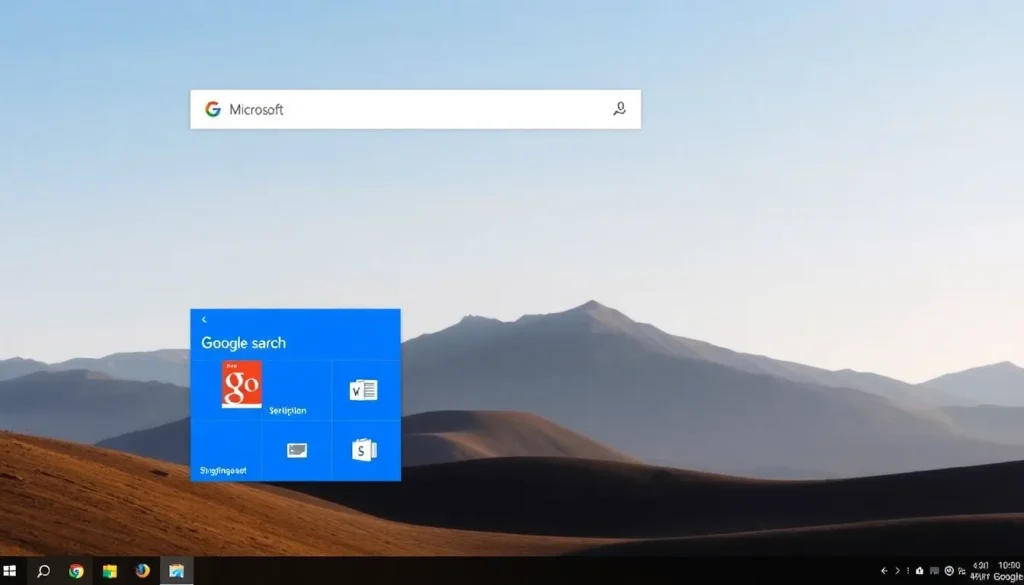Open the red 'go' Google tile
The height and width of the screenshot is (585, 1024).
pyautogui.click(x=242, y=385)
